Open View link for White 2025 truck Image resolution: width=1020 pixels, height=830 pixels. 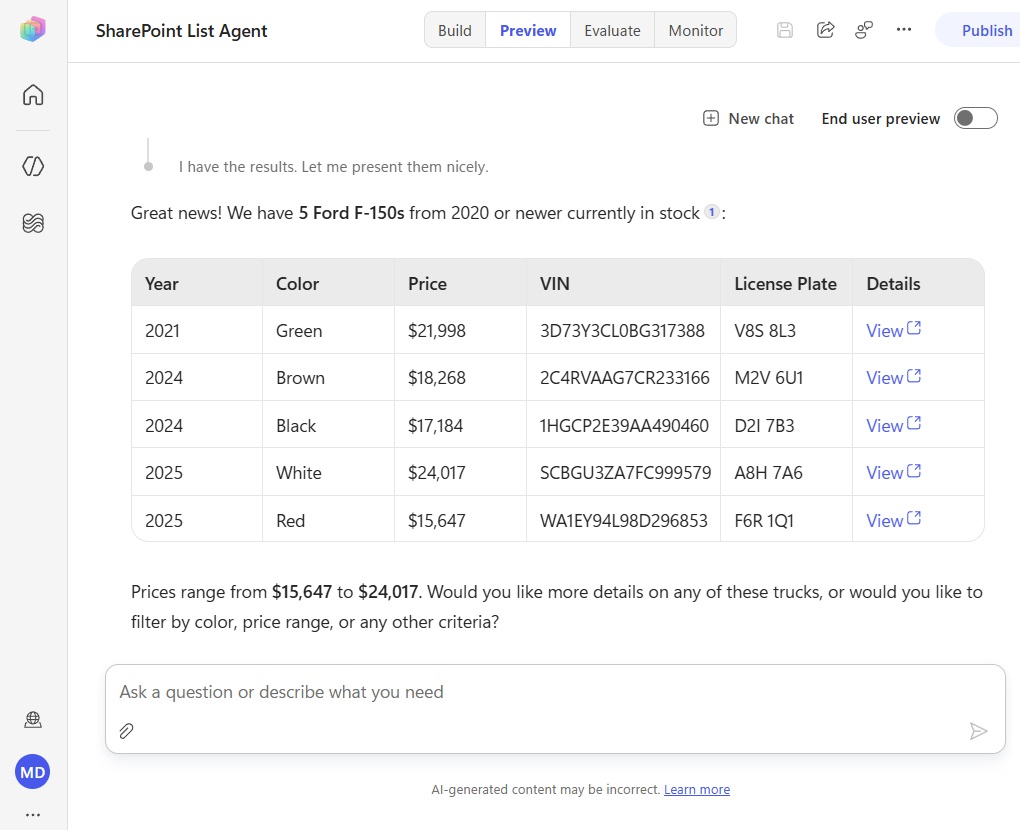(x=893, y=472)
